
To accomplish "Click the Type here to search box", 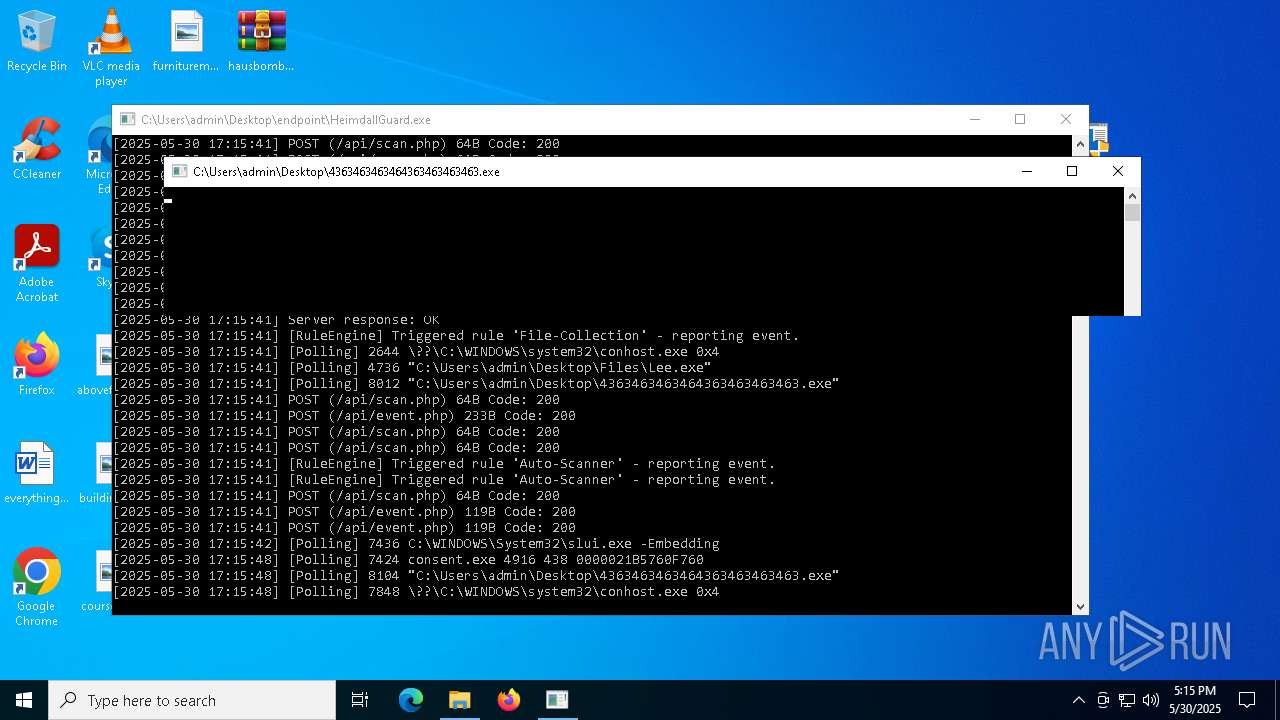I will 192,700.
